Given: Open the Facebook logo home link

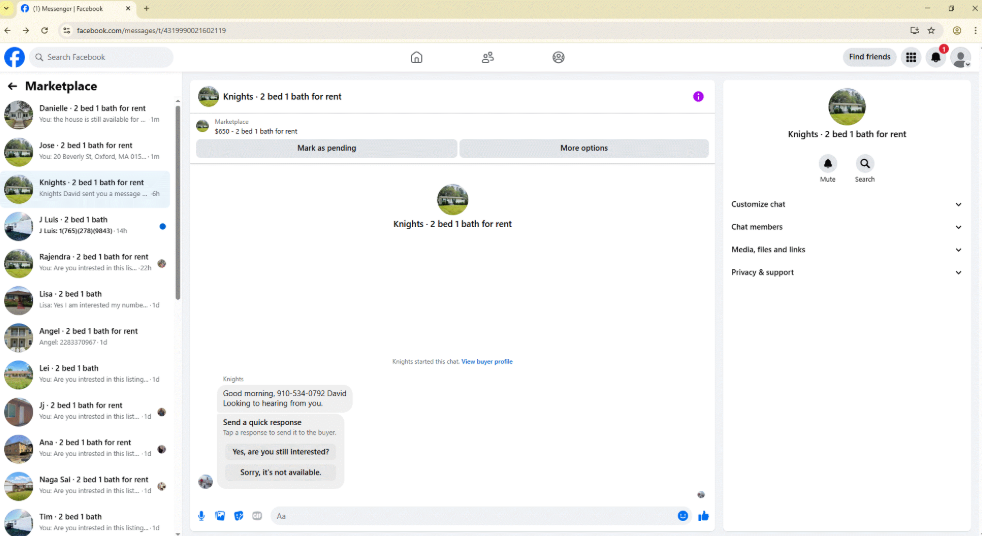Looking at the screenshot, I should coord(14,57).
